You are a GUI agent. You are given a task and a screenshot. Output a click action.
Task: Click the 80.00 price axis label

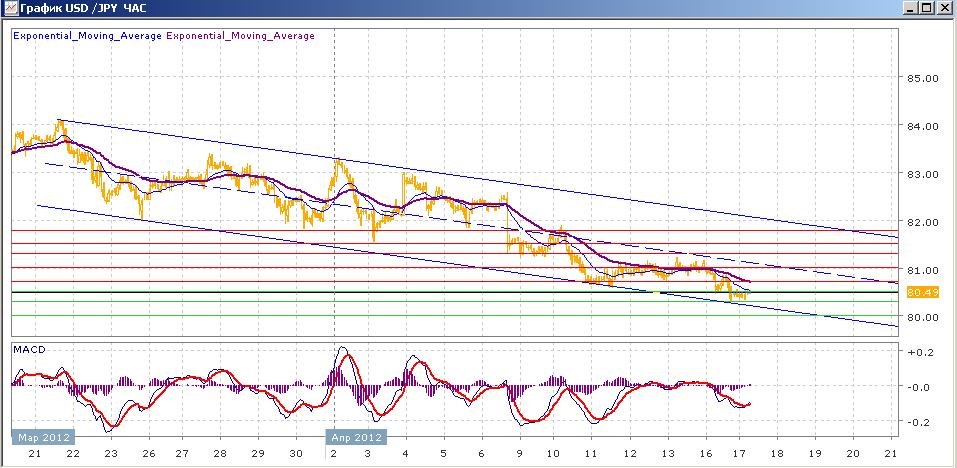pos(921,318)
